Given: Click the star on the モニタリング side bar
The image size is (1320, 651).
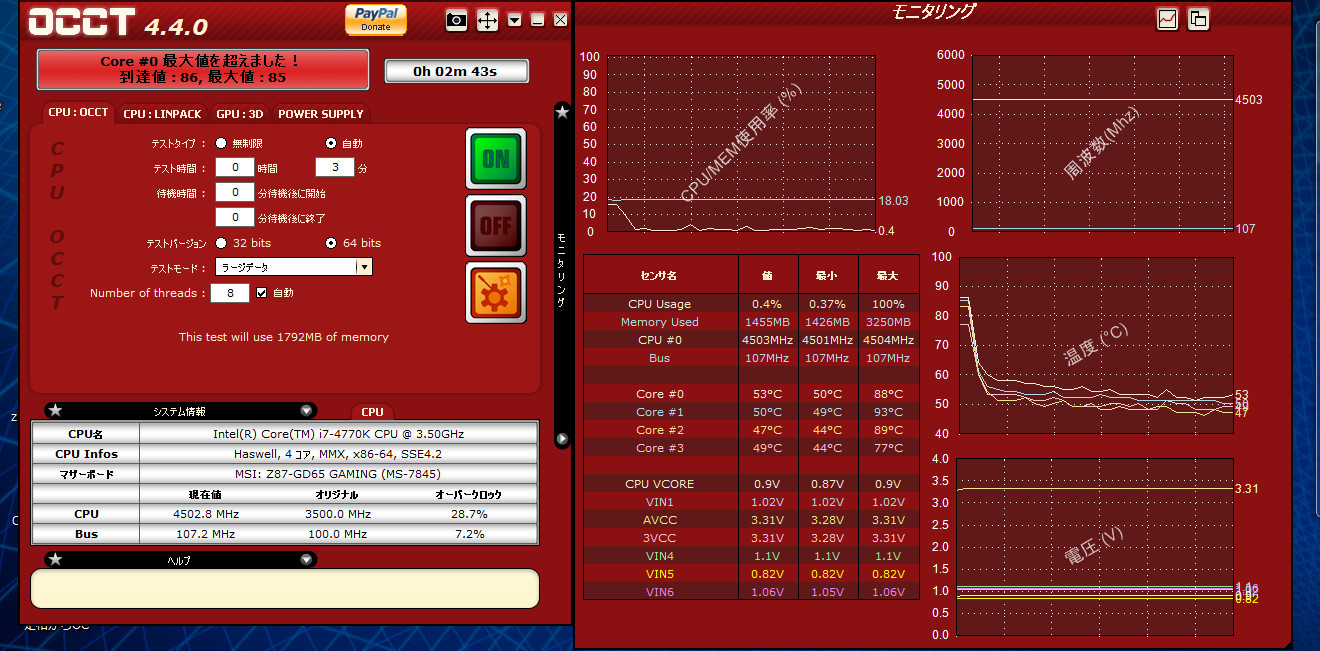Looking at the screenshot, I should pos(562,113).
